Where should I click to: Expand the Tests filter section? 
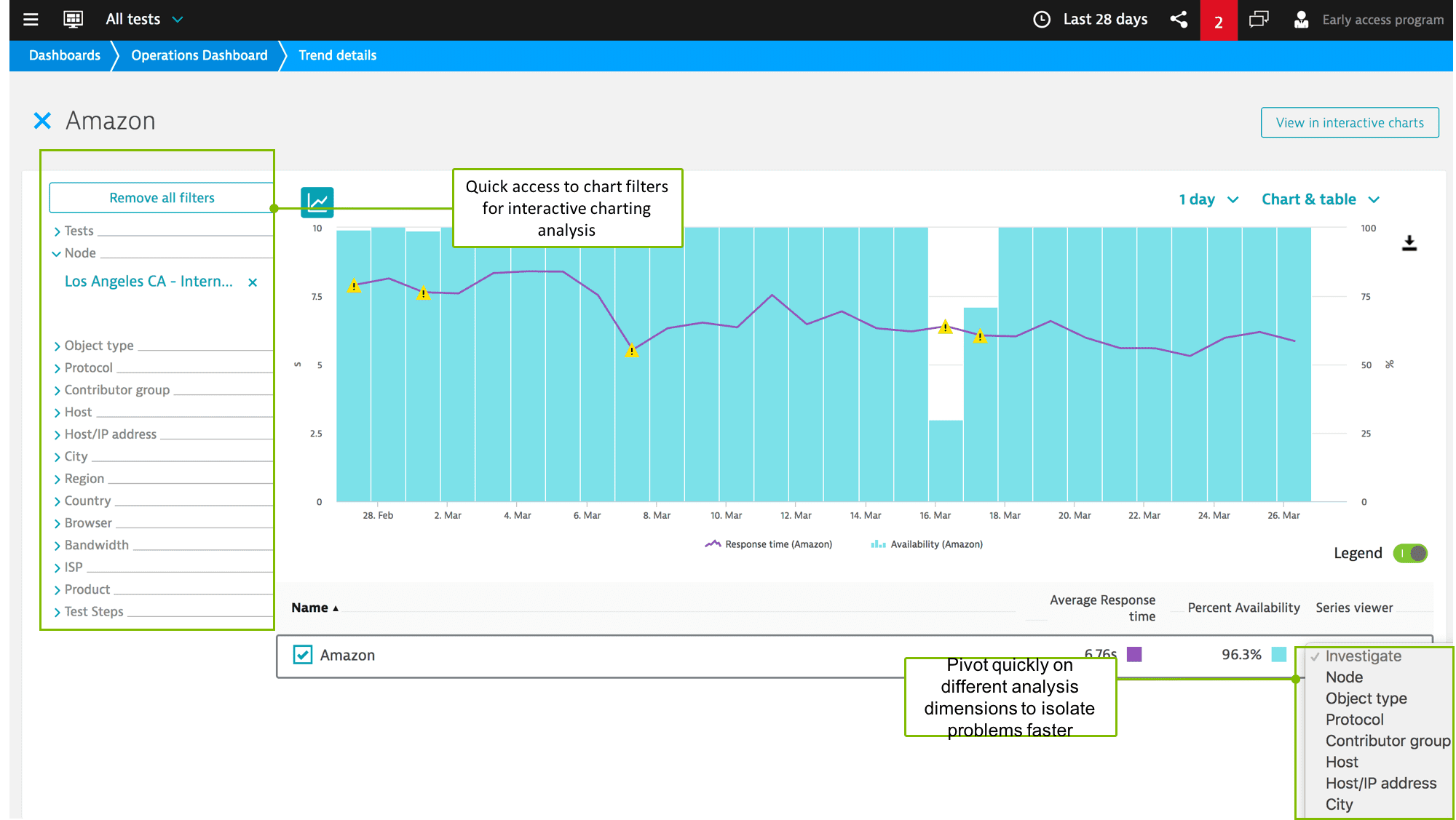click(74, 231)
